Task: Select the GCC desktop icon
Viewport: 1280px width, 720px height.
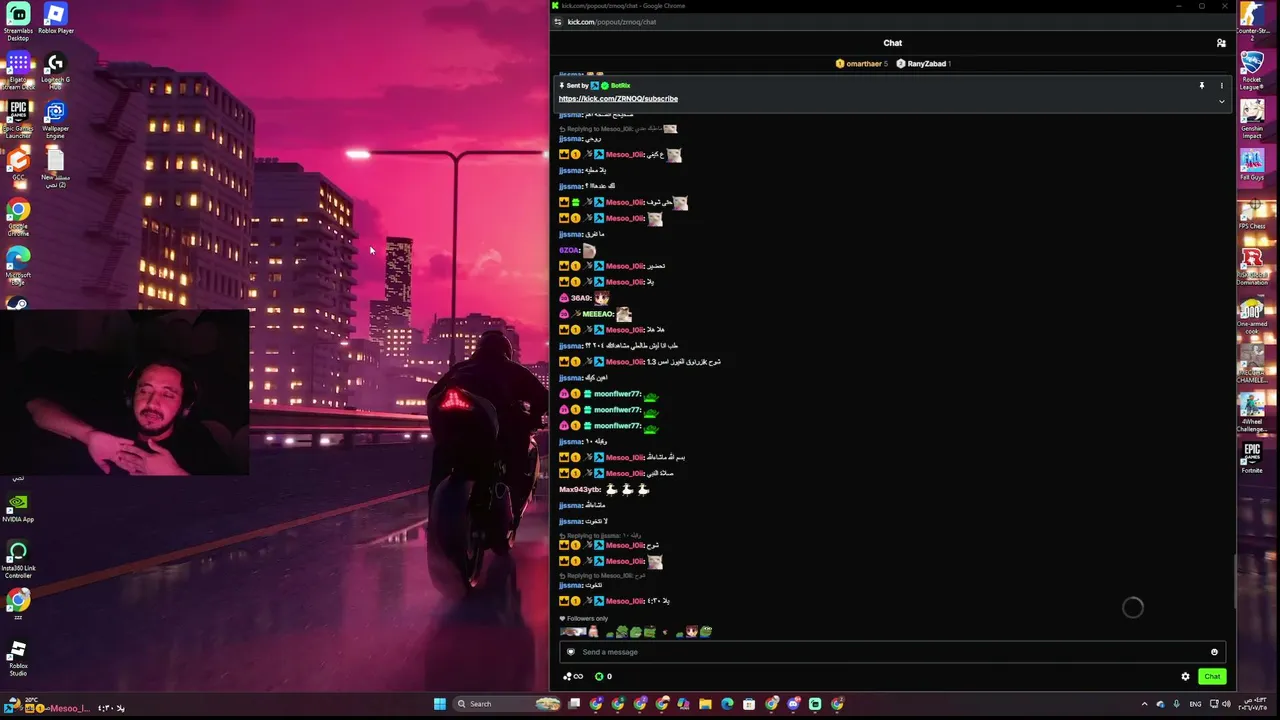Action: [18, 164]
